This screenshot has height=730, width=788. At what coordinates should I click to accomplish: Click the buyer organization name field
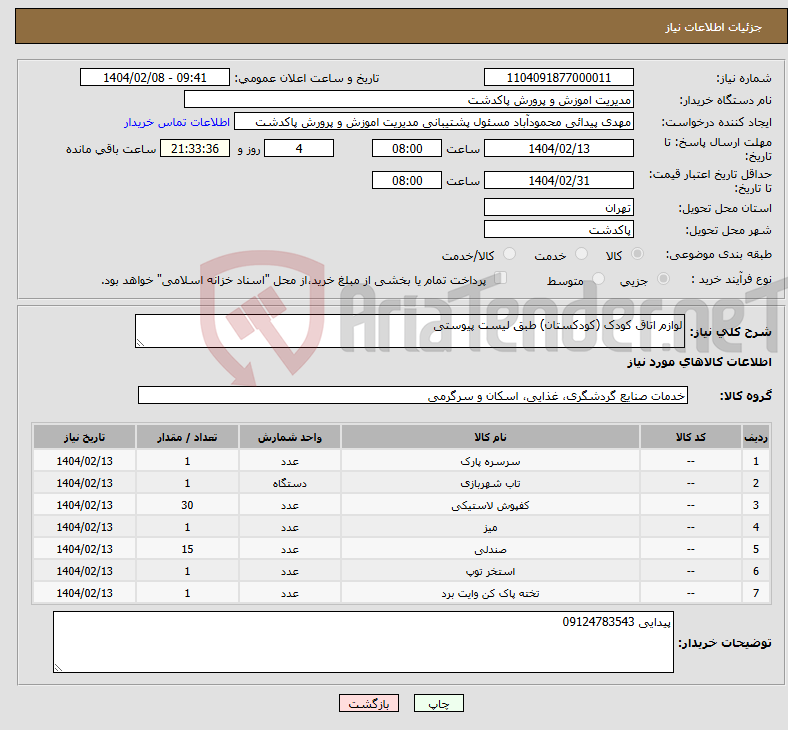coord(409,99)
